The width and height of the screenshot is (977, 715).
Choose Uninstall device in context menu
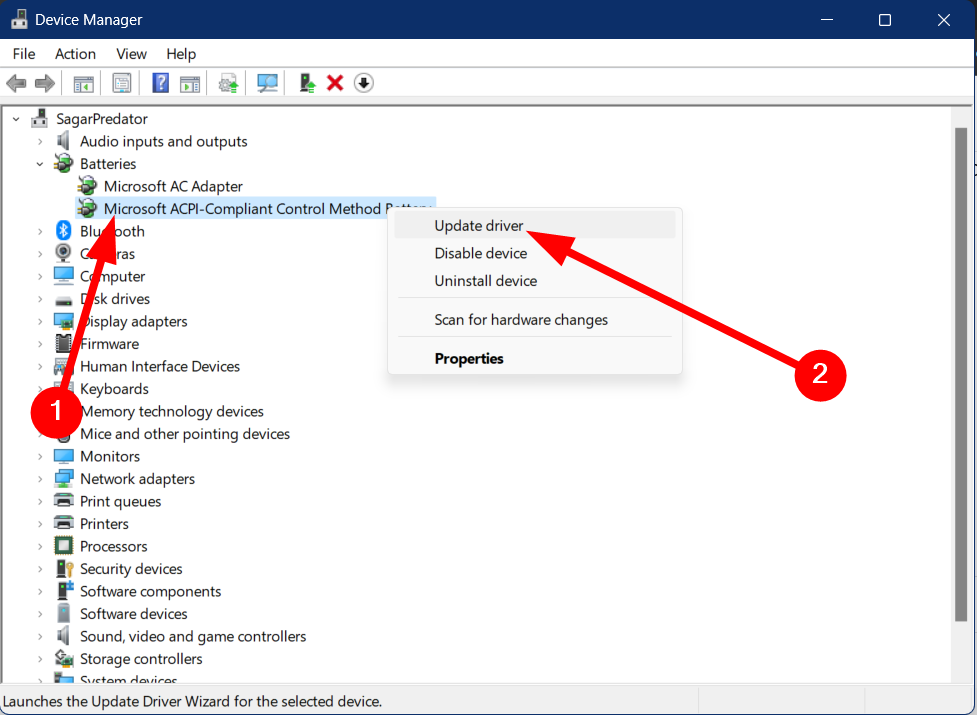535,280
